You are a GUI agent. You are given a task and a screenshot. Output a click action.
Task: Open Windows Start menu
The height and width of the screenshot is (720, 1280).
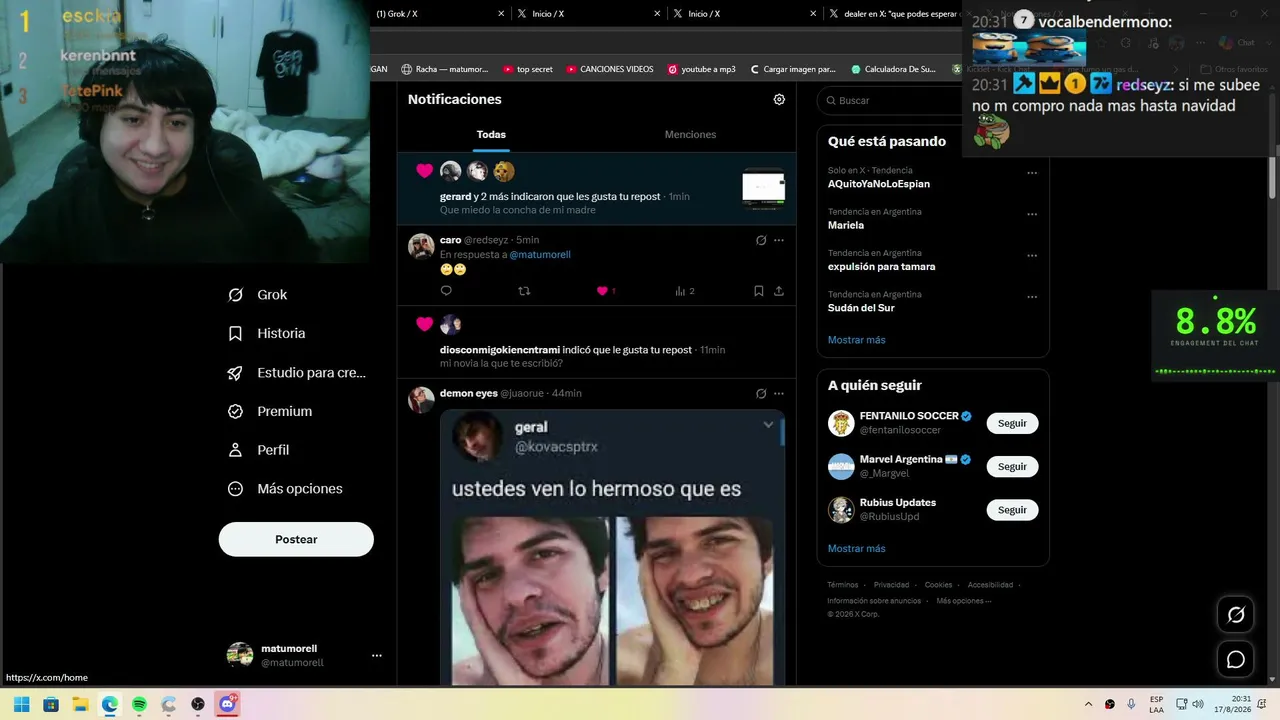click(x=21, y=704)
